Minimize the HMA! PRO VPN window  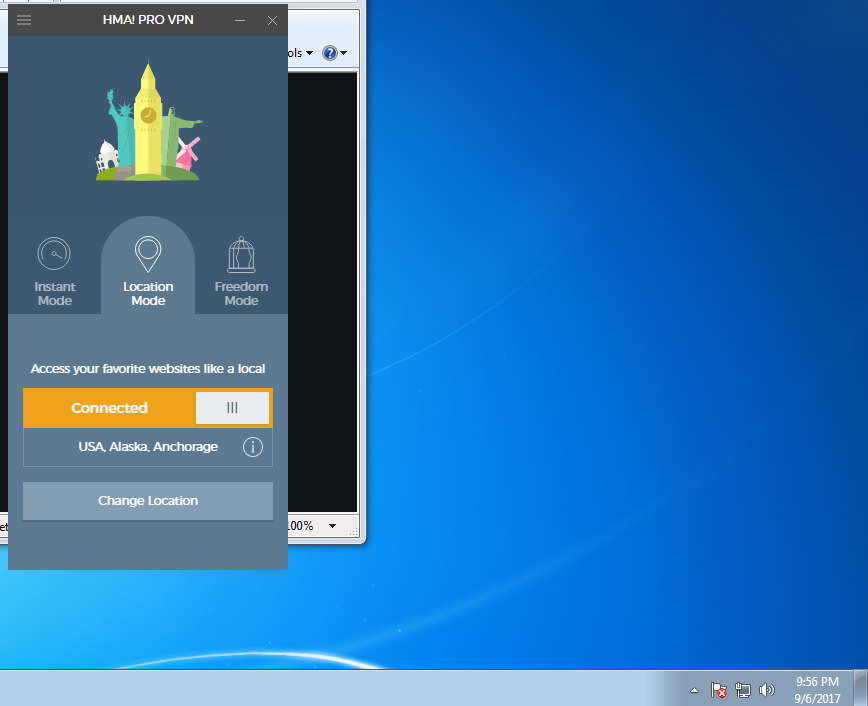240,20
